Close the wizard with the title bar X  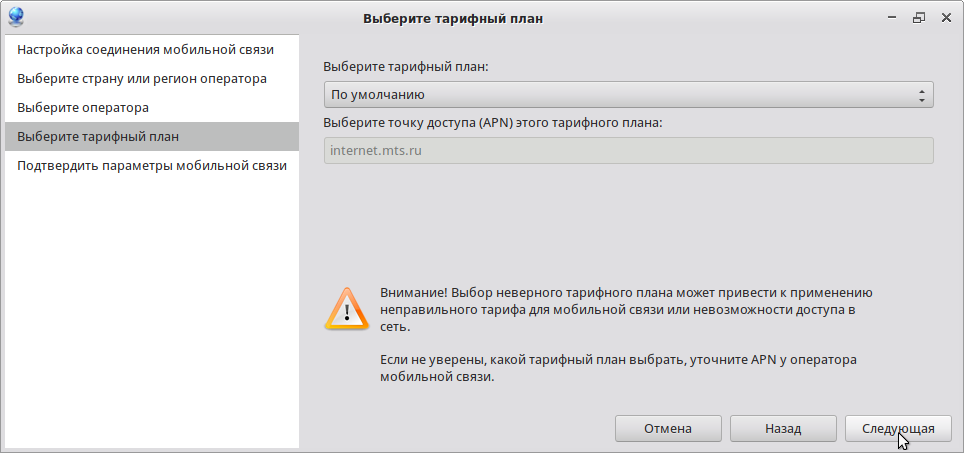(x=944, y=17)
